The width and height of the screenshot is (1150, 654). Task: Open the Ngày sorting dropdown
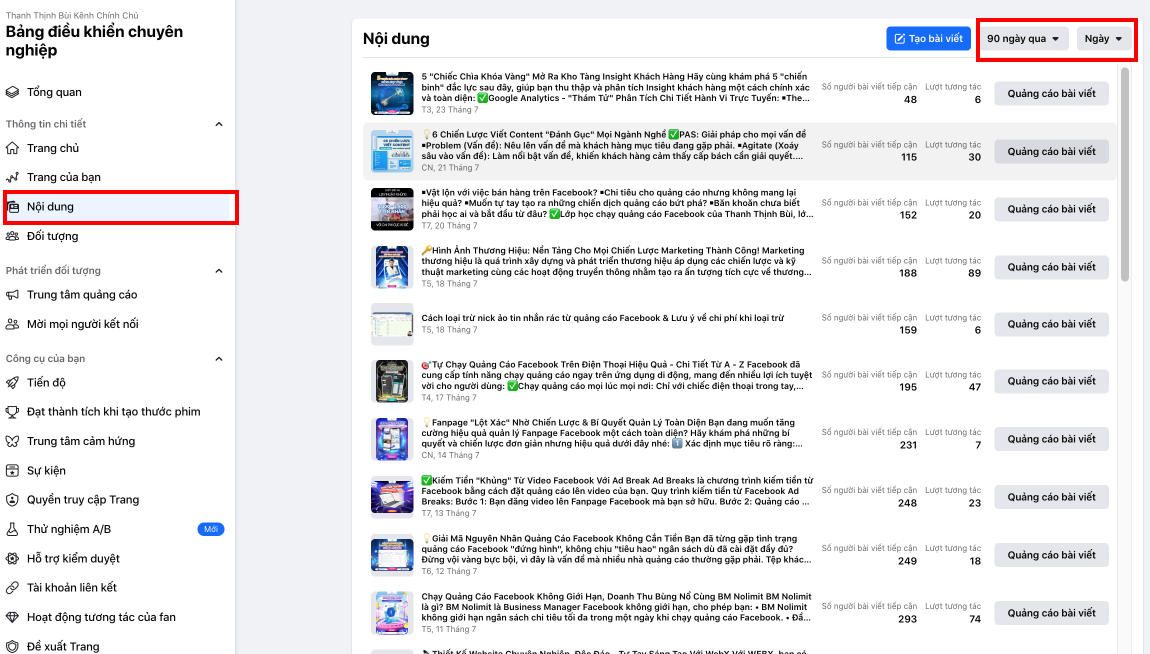(1104, 39)
